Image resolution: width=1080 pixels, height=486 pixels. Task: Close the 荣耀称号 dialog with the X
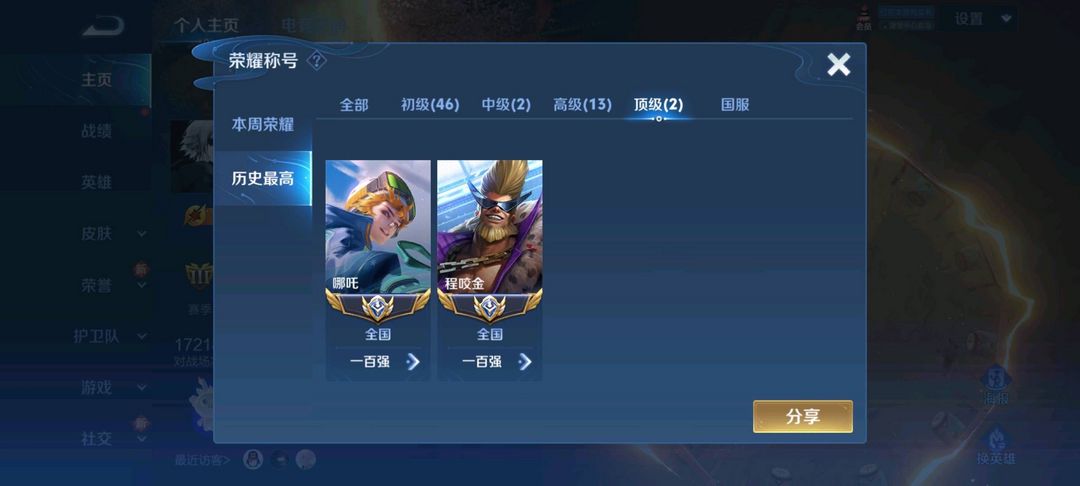tap(838, 65)
